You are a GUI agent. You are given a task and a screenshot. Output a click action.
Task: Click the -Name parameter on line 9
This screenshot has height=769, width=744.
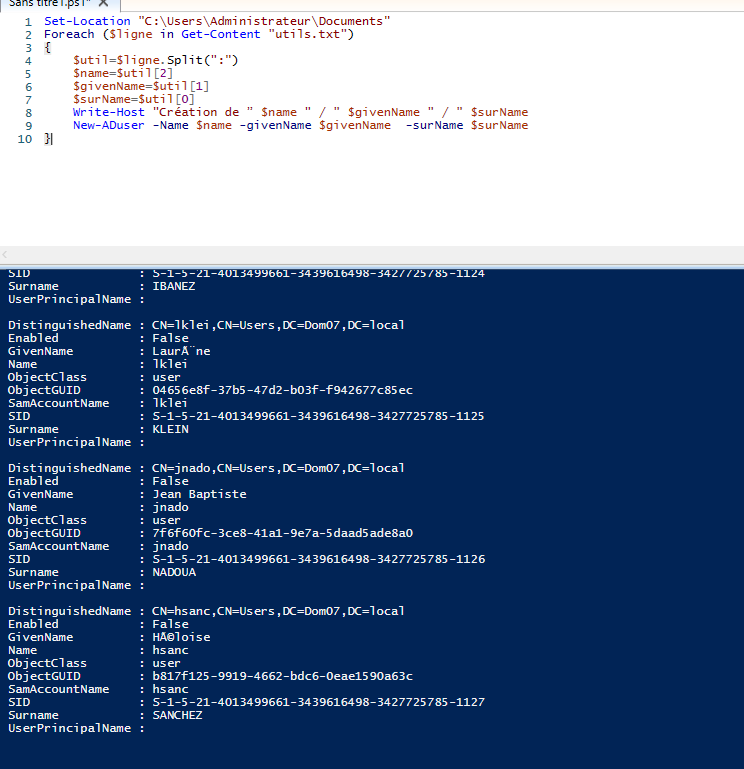171,126
